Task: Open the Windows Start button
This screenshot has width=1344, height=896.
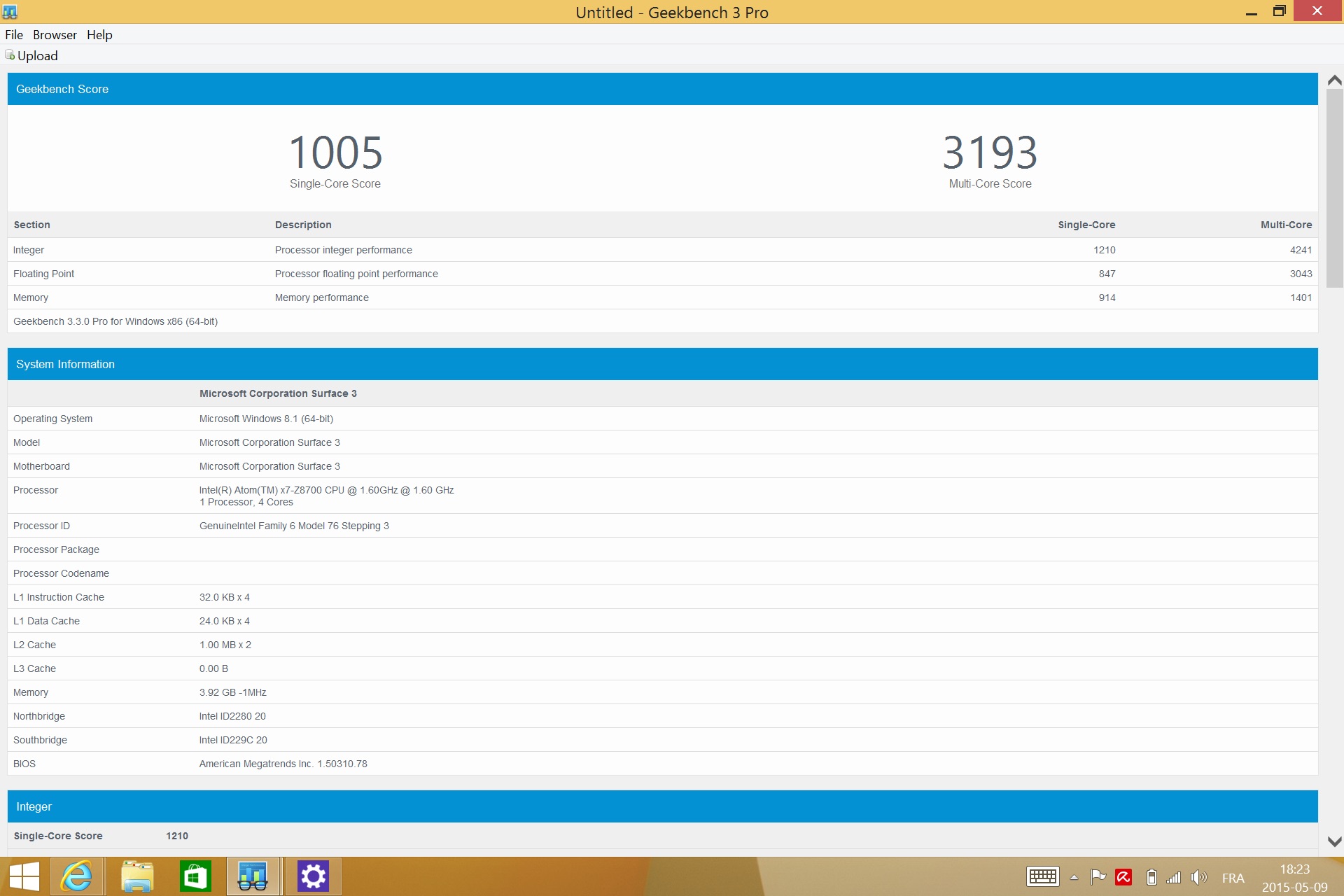Action: point(24,876)
